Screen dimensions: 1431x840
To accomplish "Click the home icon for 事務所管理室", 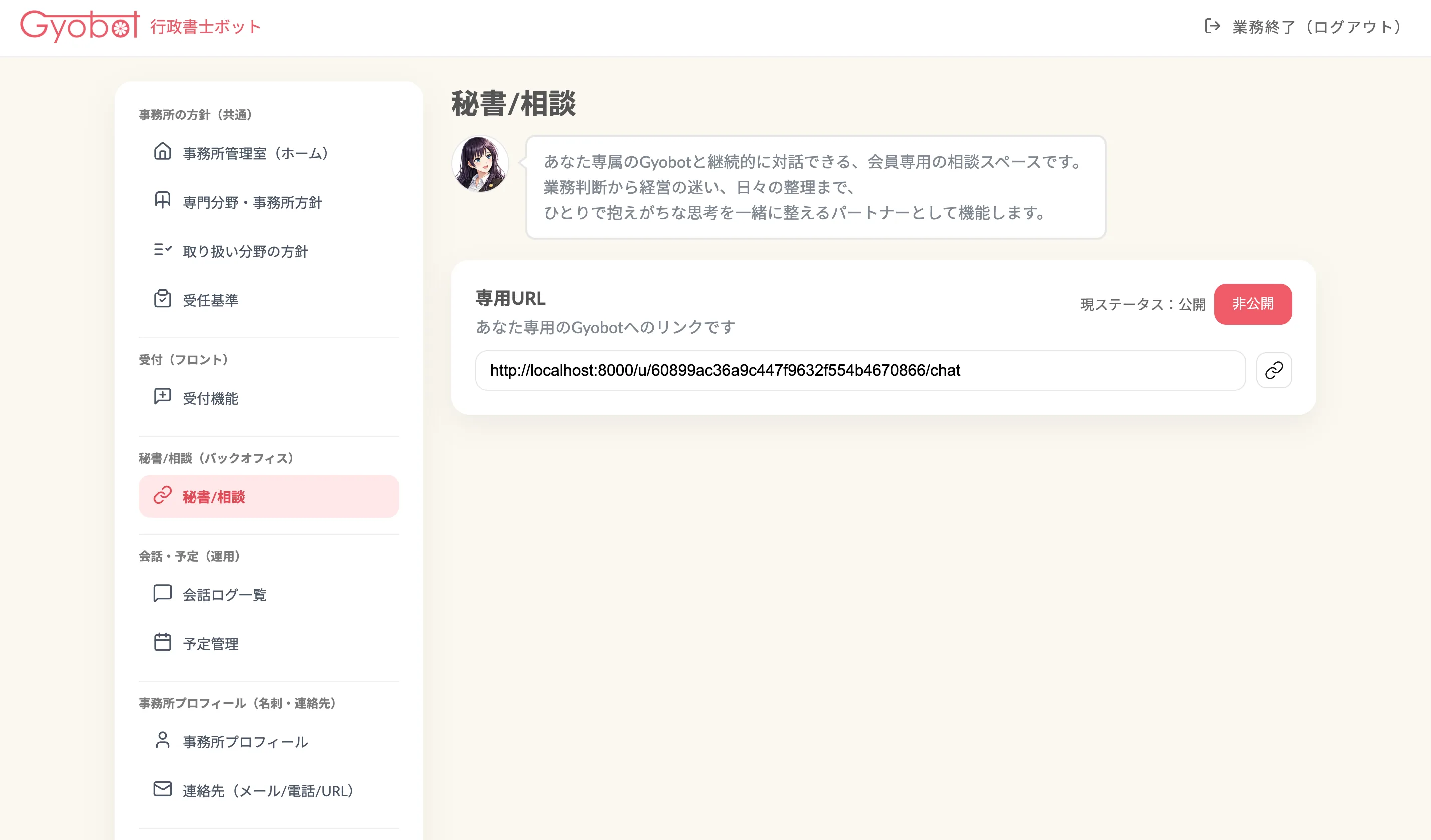I will [162, 152].
